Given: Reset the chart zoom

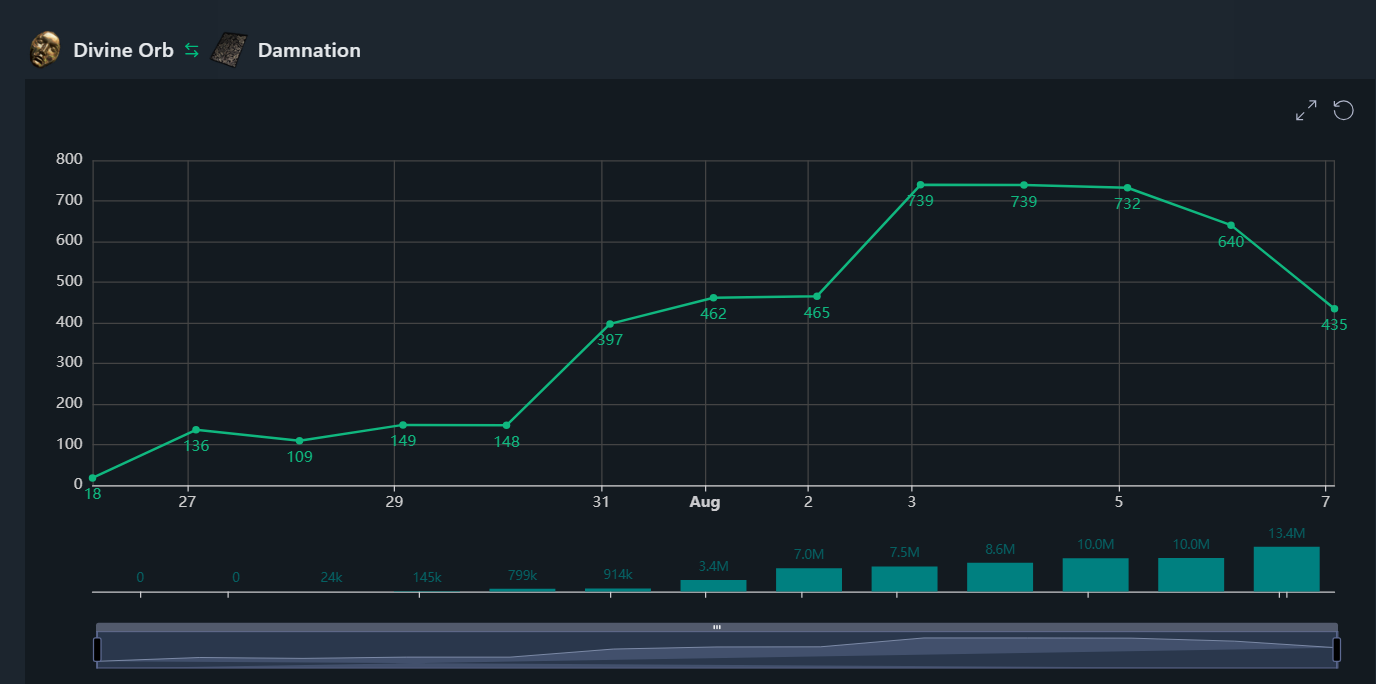Looking at the screenshot, I should (x=1343, y=110).
